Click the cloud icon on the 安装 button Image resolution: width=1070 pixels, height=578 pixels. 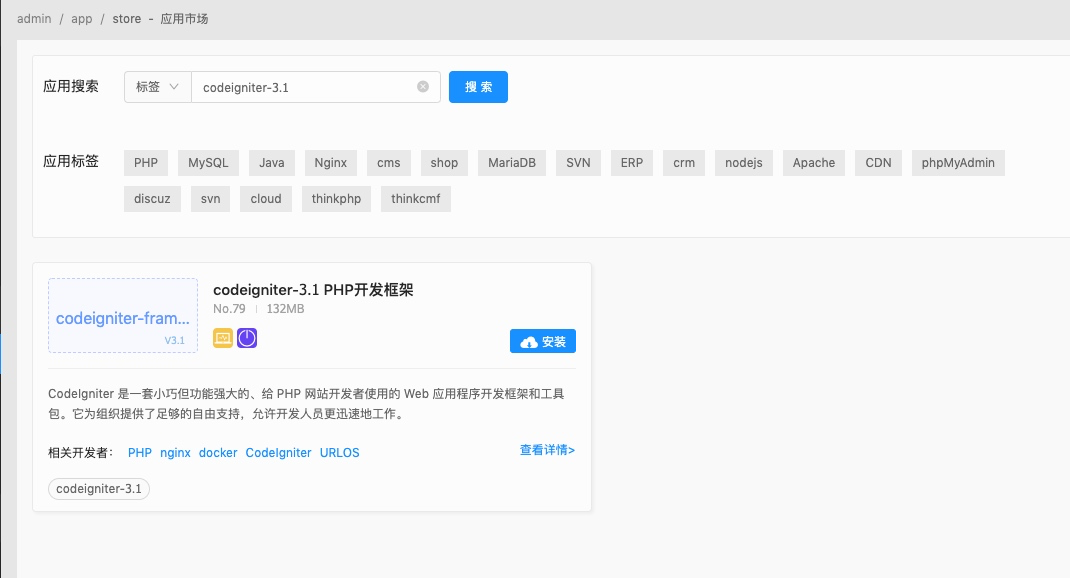coord(529,342)
